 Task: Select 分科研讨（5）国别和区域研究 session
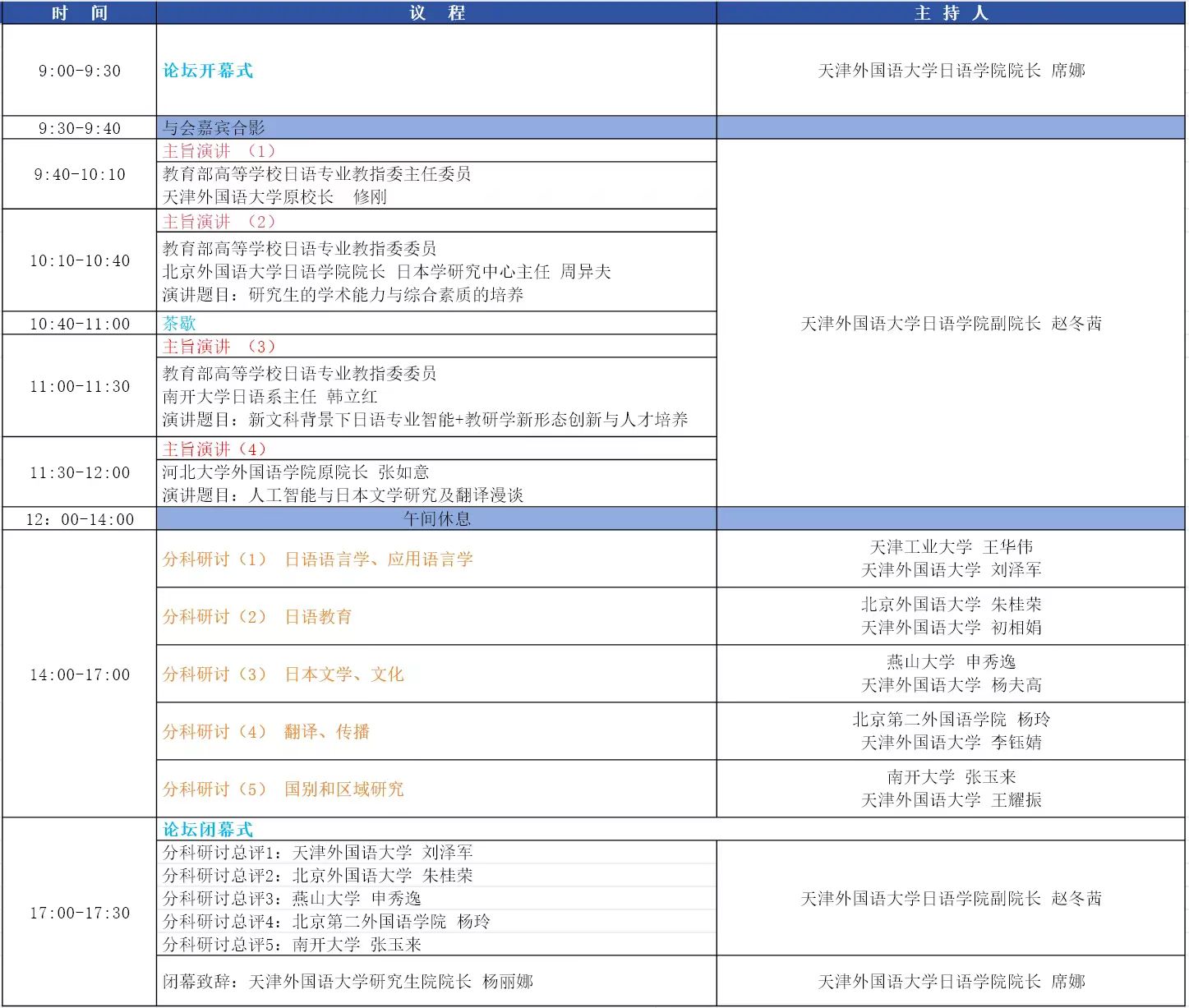(x=283, y=789)
